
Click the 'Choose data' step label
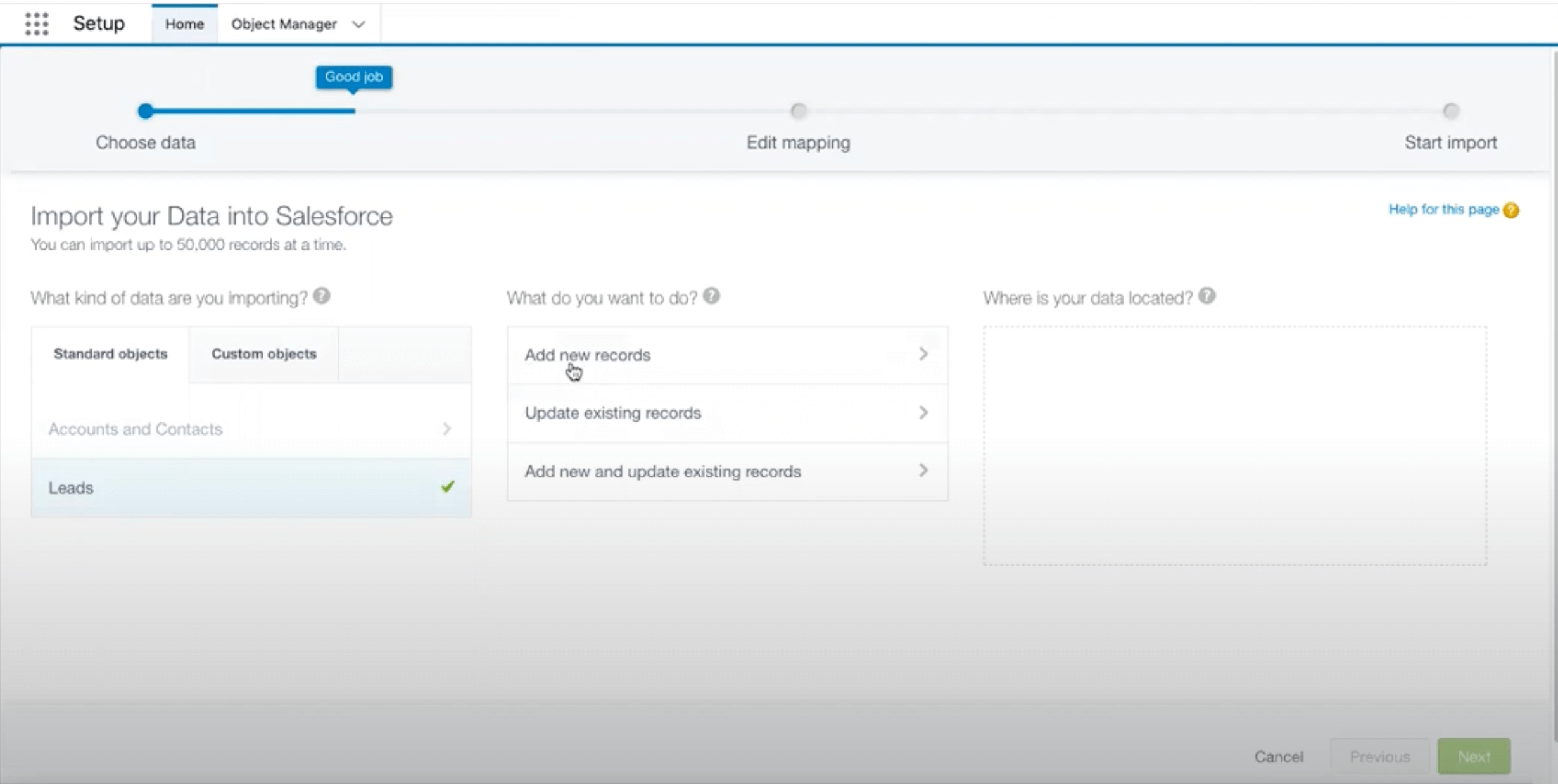point(146,142)
